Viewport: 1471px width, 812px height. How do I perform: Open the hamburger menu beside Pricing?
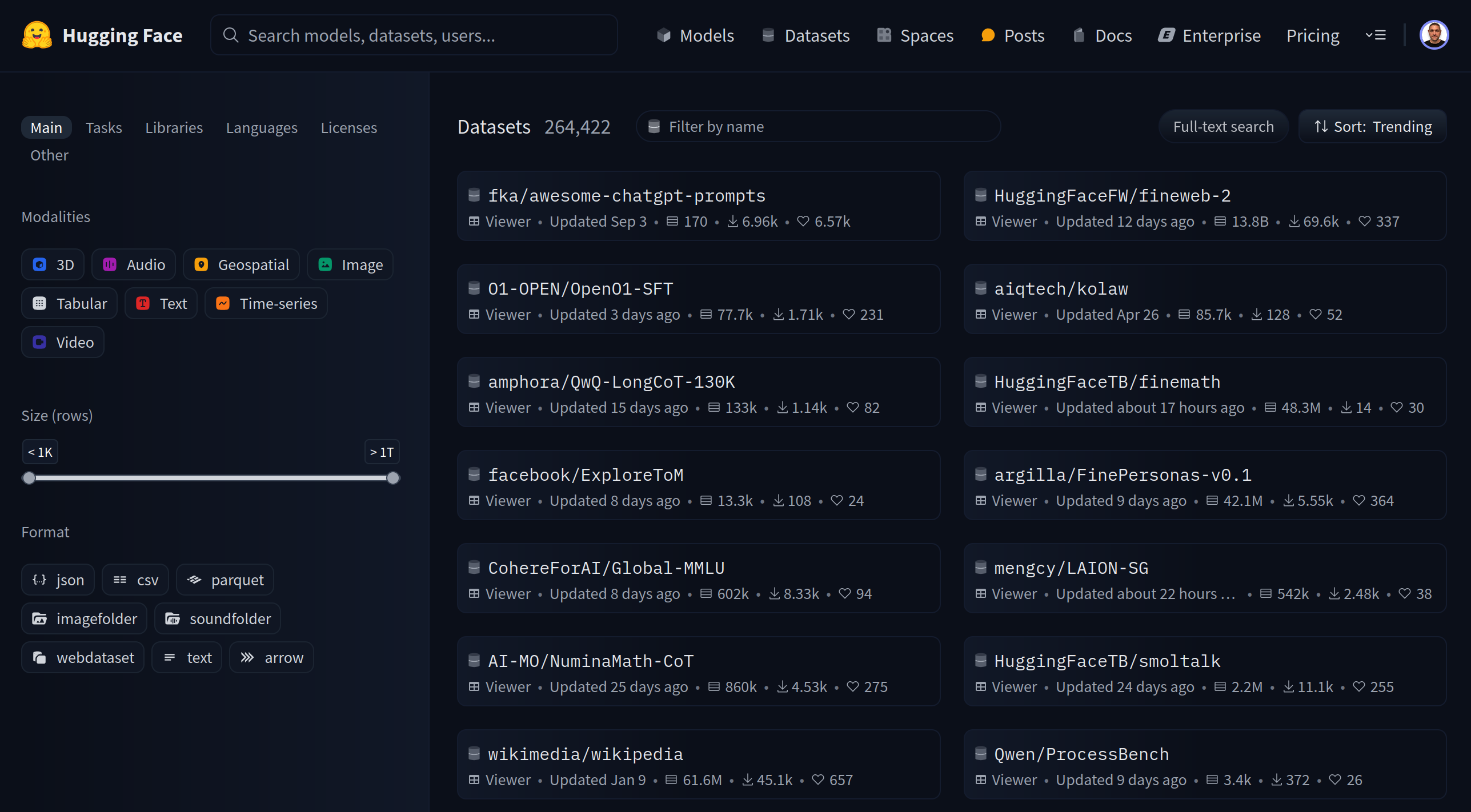tap(1377, 35)
